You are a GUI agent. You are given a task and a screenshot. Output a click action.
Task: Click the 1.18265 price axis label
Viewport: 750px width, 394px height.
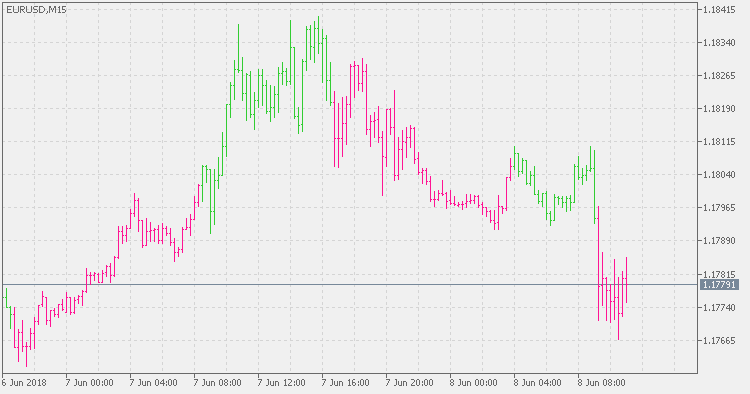pos(719,76)
